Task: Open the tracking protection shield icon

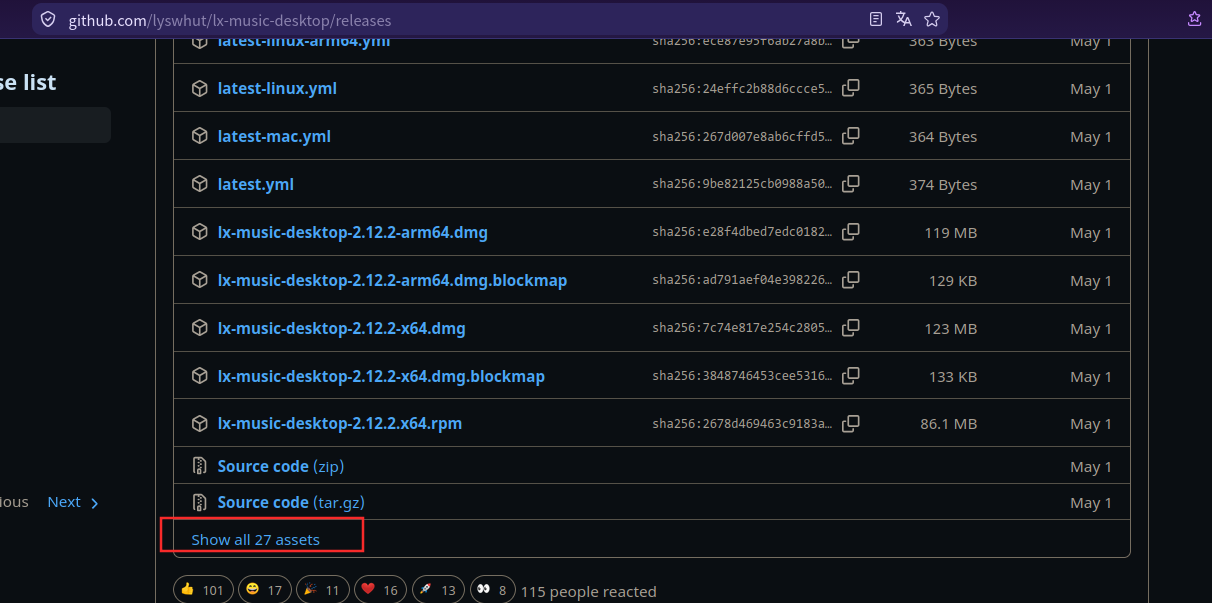Action: click(48, 19)
